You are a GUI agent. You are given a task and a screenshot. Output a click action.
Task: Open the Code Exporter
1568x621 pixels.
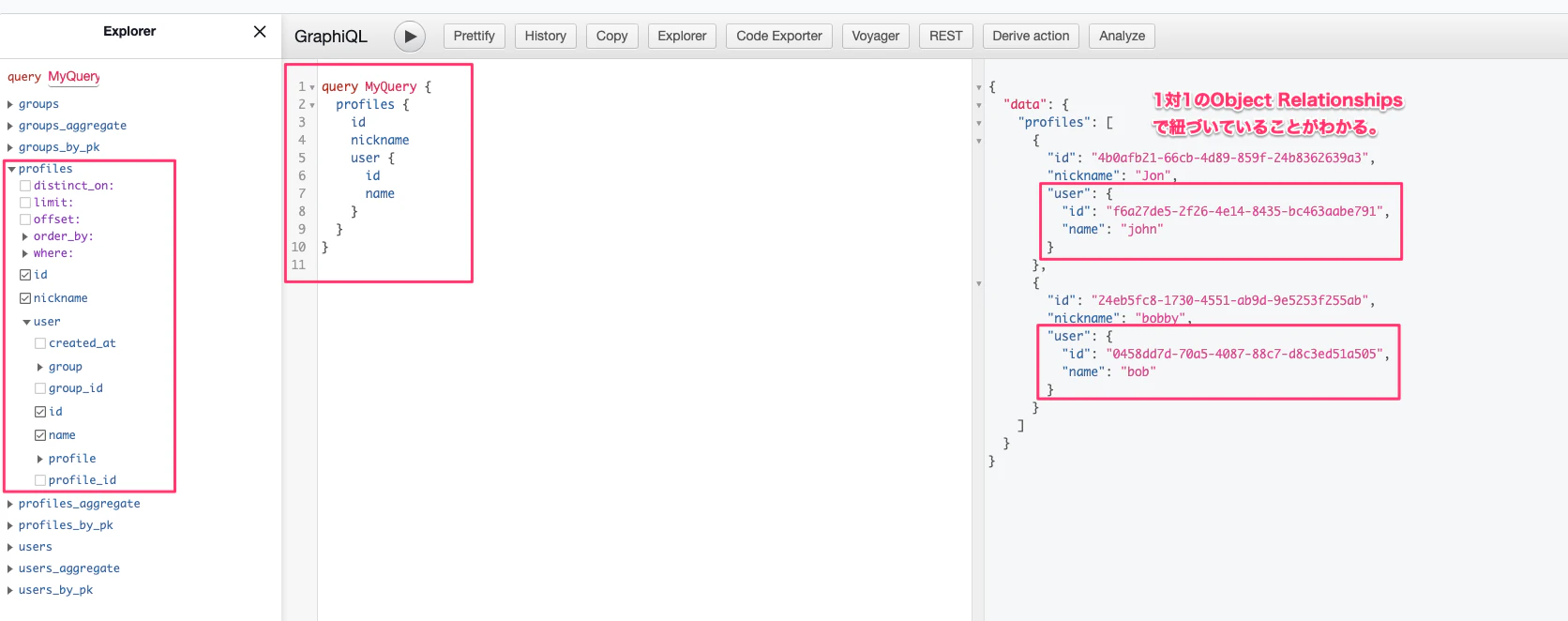point(779,37)
